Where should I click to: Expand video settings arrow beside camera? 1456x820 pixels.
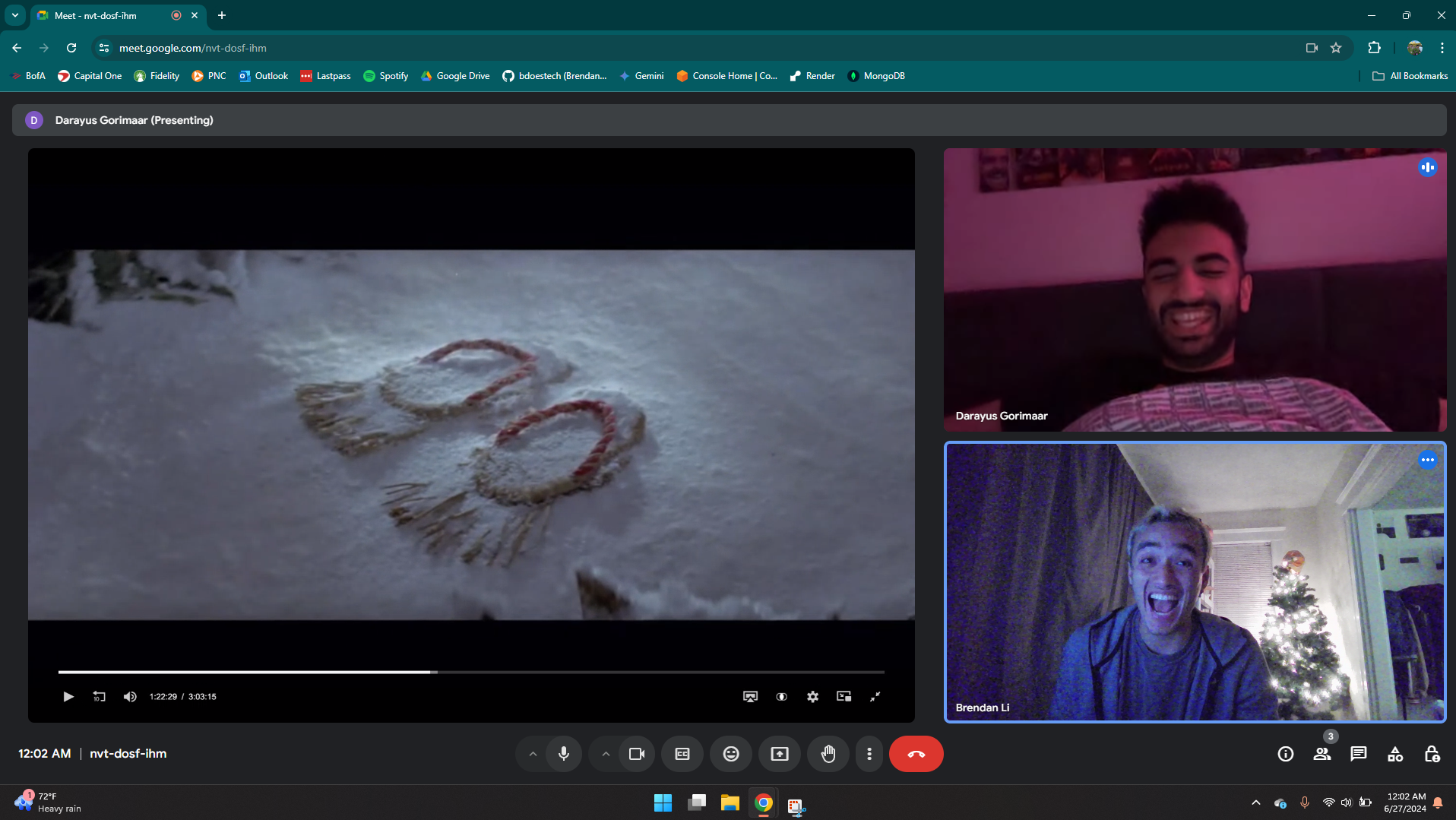coord(606,754)
